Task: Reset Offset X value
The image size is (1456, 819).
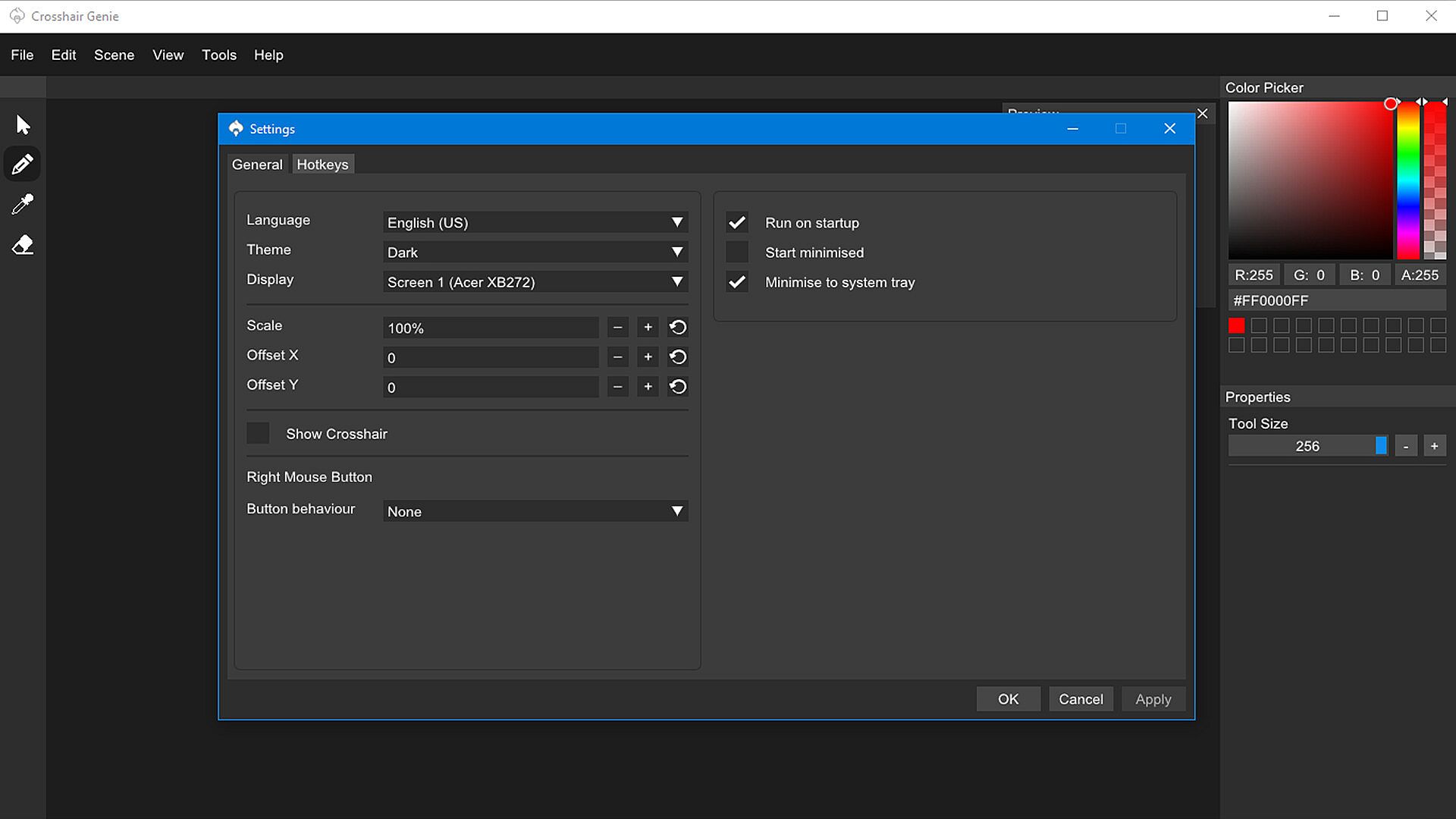Action: click(x=678, y=357)
